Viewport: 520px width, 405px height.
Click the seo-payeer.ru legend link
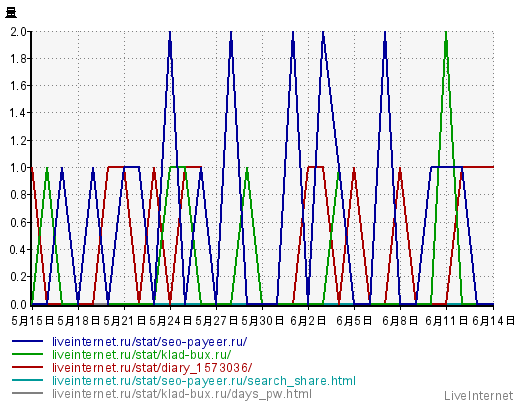pyautogui.click(x=149, y=342)
